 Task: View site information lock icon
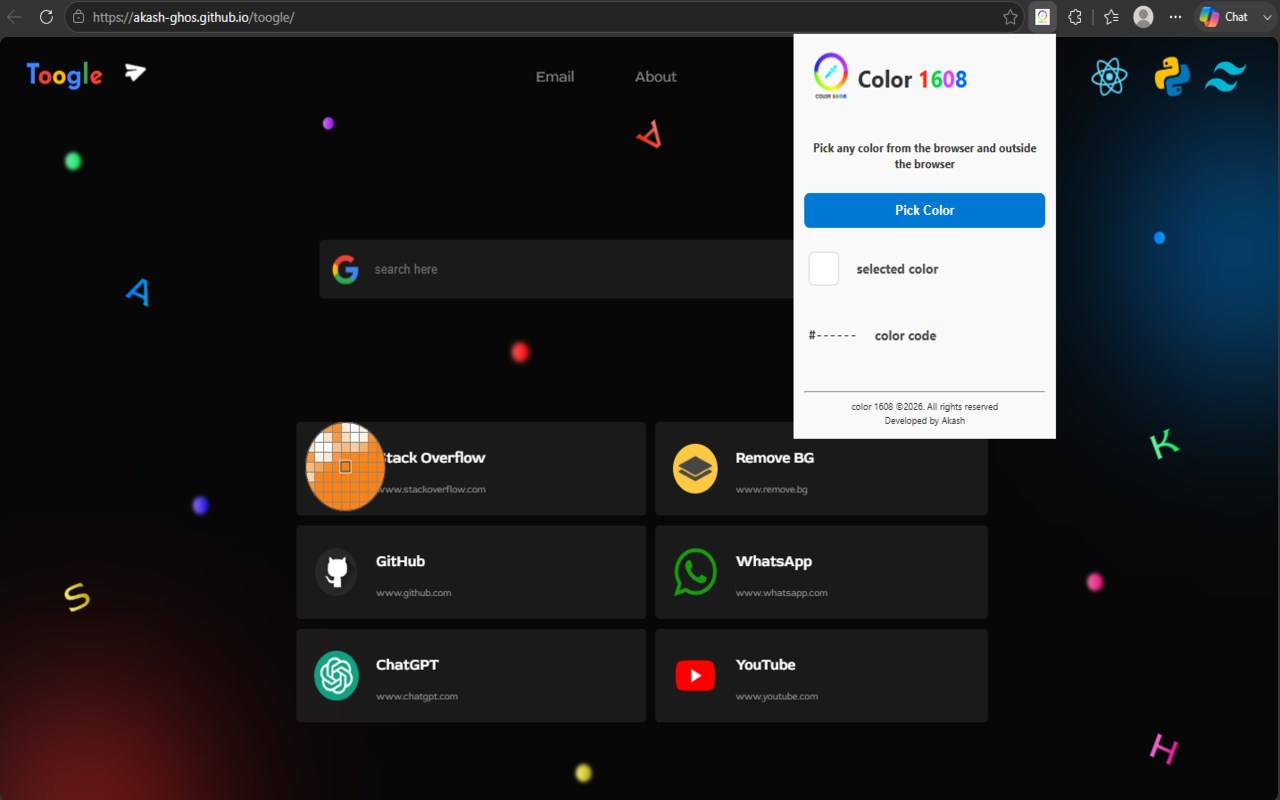coord(78,17)
